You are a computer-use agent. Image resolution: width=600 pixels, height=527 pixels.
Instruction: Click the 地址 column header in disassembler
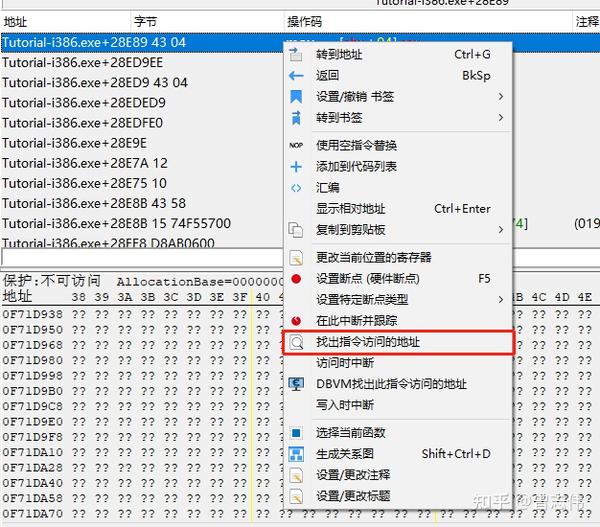(65, 22)
